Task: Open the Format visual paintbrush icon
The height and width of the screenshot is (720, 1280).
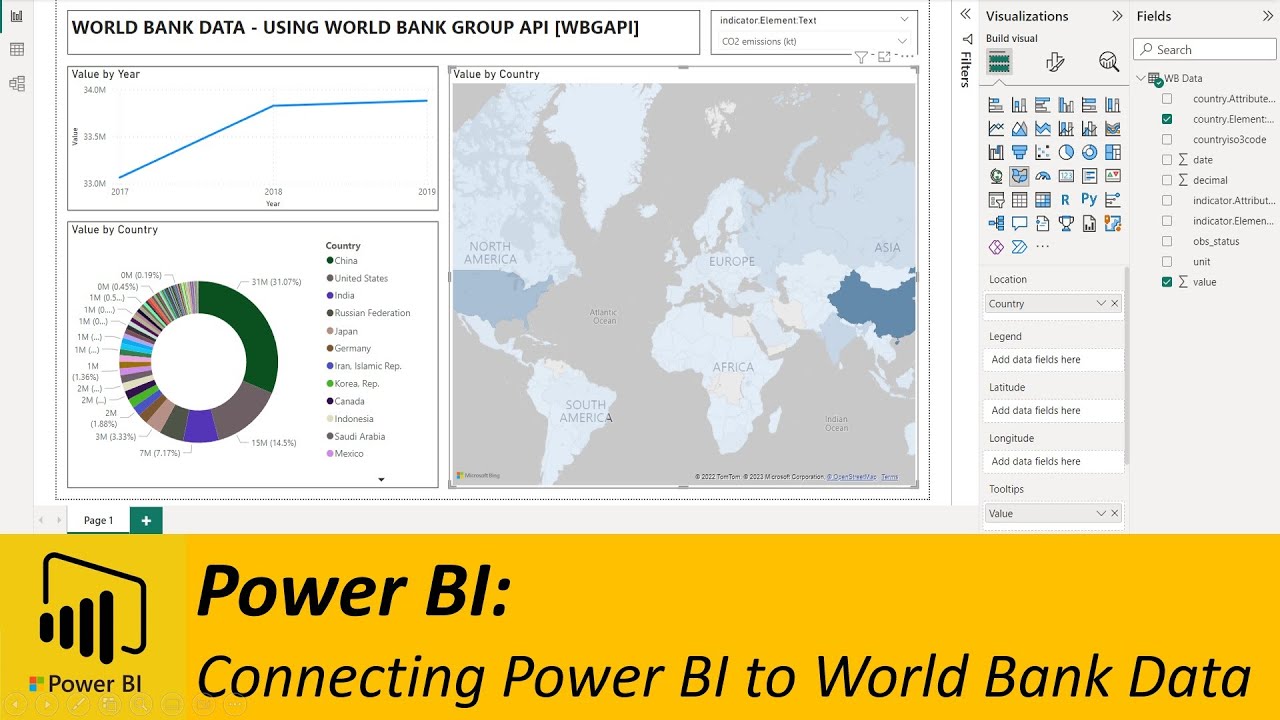Action: coord(1054,62)
